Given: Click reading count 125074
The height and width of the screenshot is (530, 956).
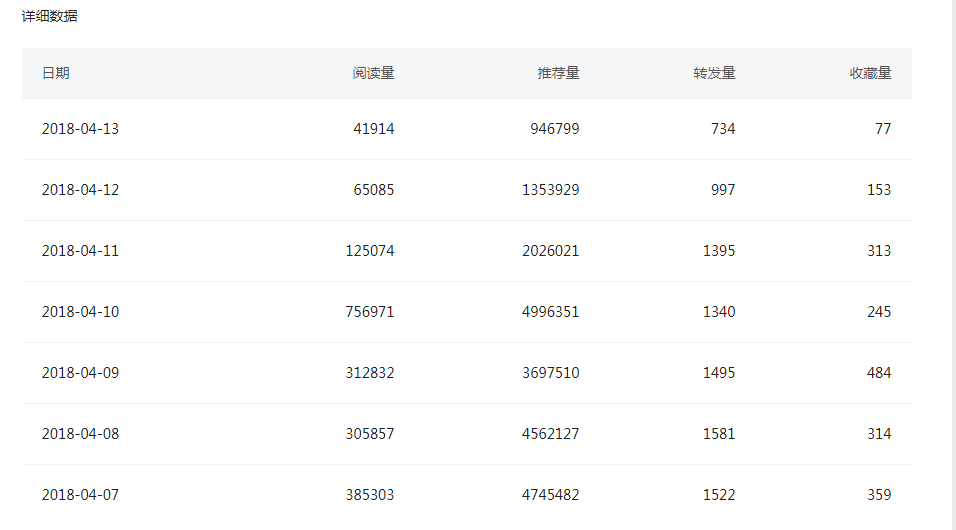Looking at the screenshot, I should [x=370, y=251].
